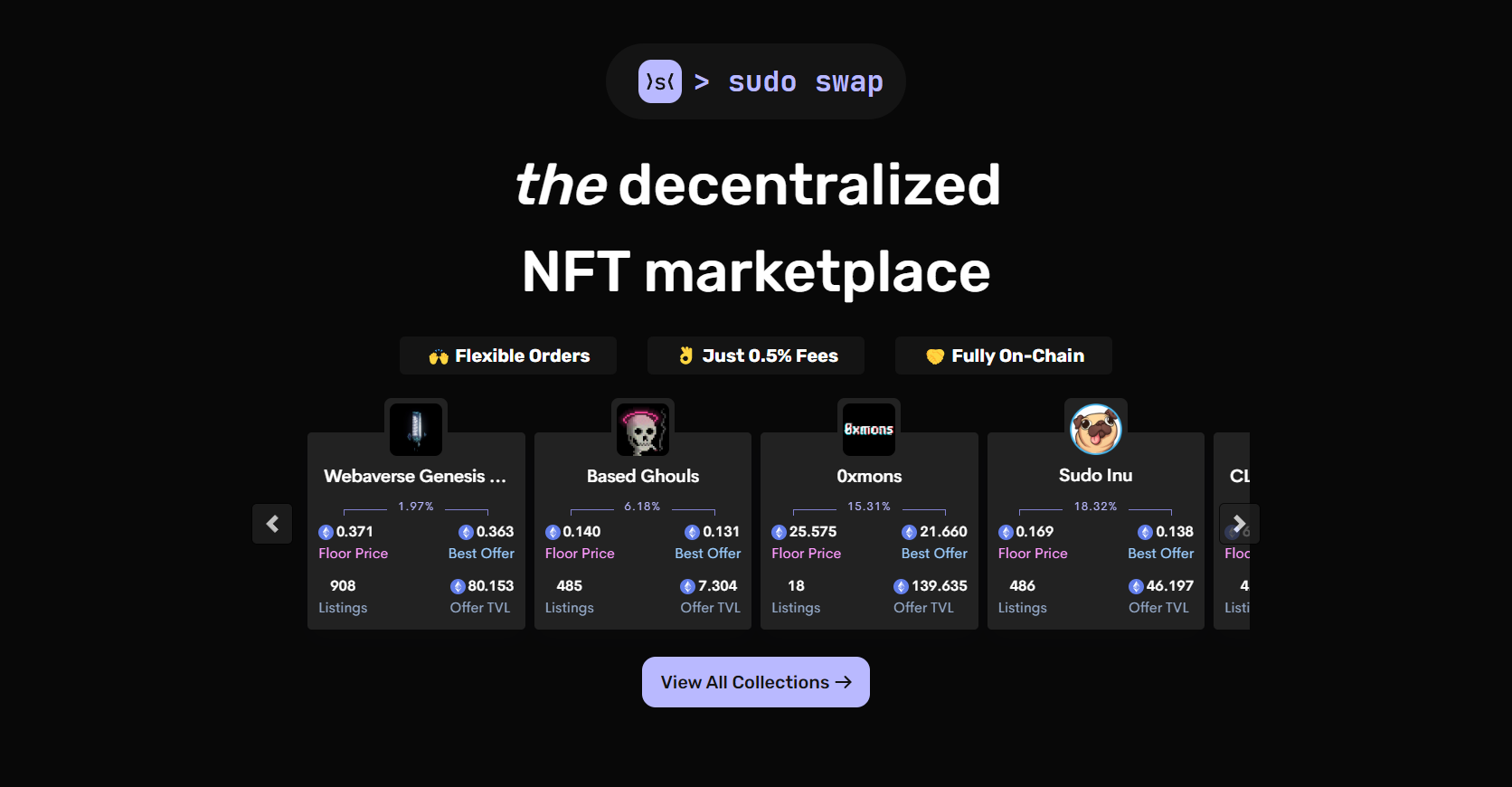The image size is (1512, 787).
Task: Click the sudo swap title text
Action: click(806, 81)
